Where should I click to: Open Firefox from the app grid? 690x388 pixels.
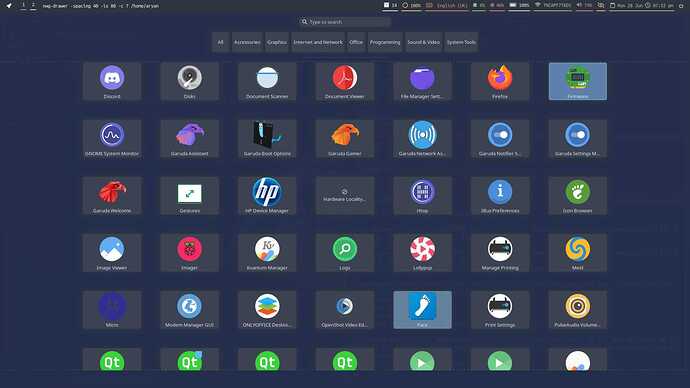(x=499, y=81)
